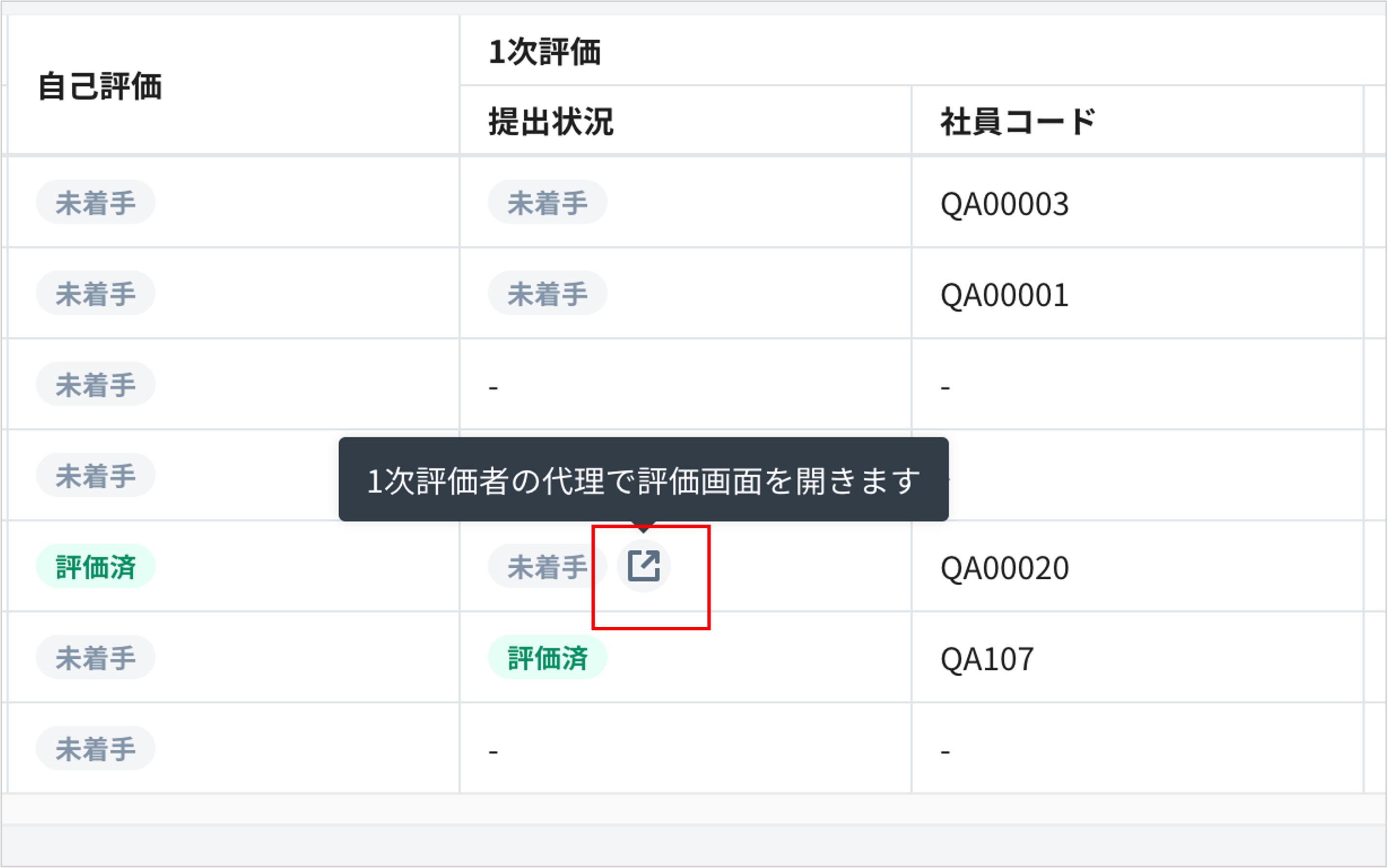This screenshot has height=868, width=1388.
Task: Open proxy evaluation screen icon for QA00020
Action: [x=643, y=566]
